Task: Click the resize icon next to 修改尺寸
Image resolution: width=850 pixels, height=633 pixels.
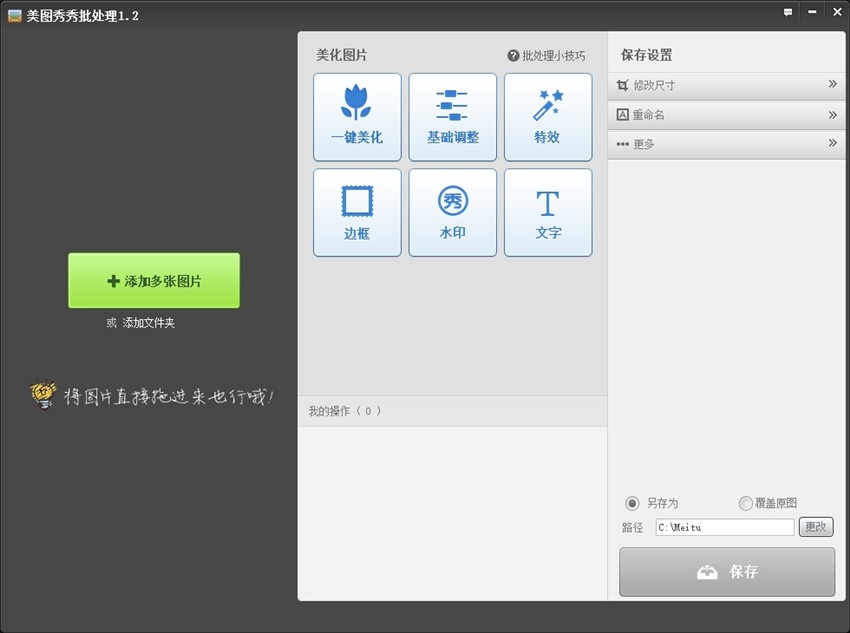Action: coord(624,85)
